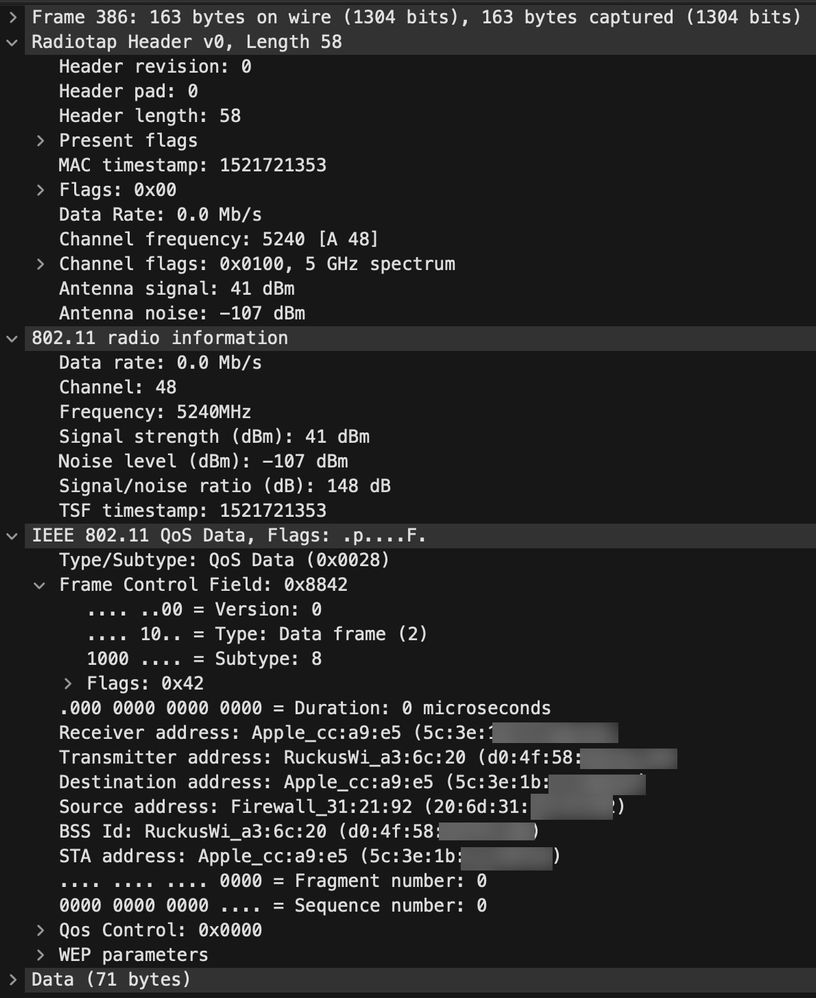
Task: Expand the Flags: 0x42 node
Action: [x=68, y=684]
